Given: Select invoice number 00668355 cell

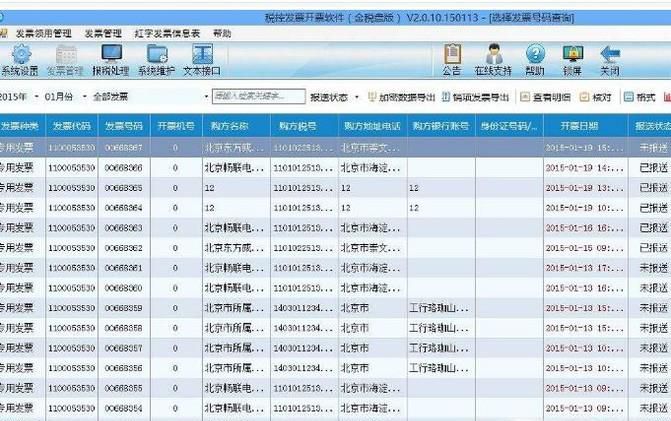Looking at the screenshot, I should tap(124, 388).
